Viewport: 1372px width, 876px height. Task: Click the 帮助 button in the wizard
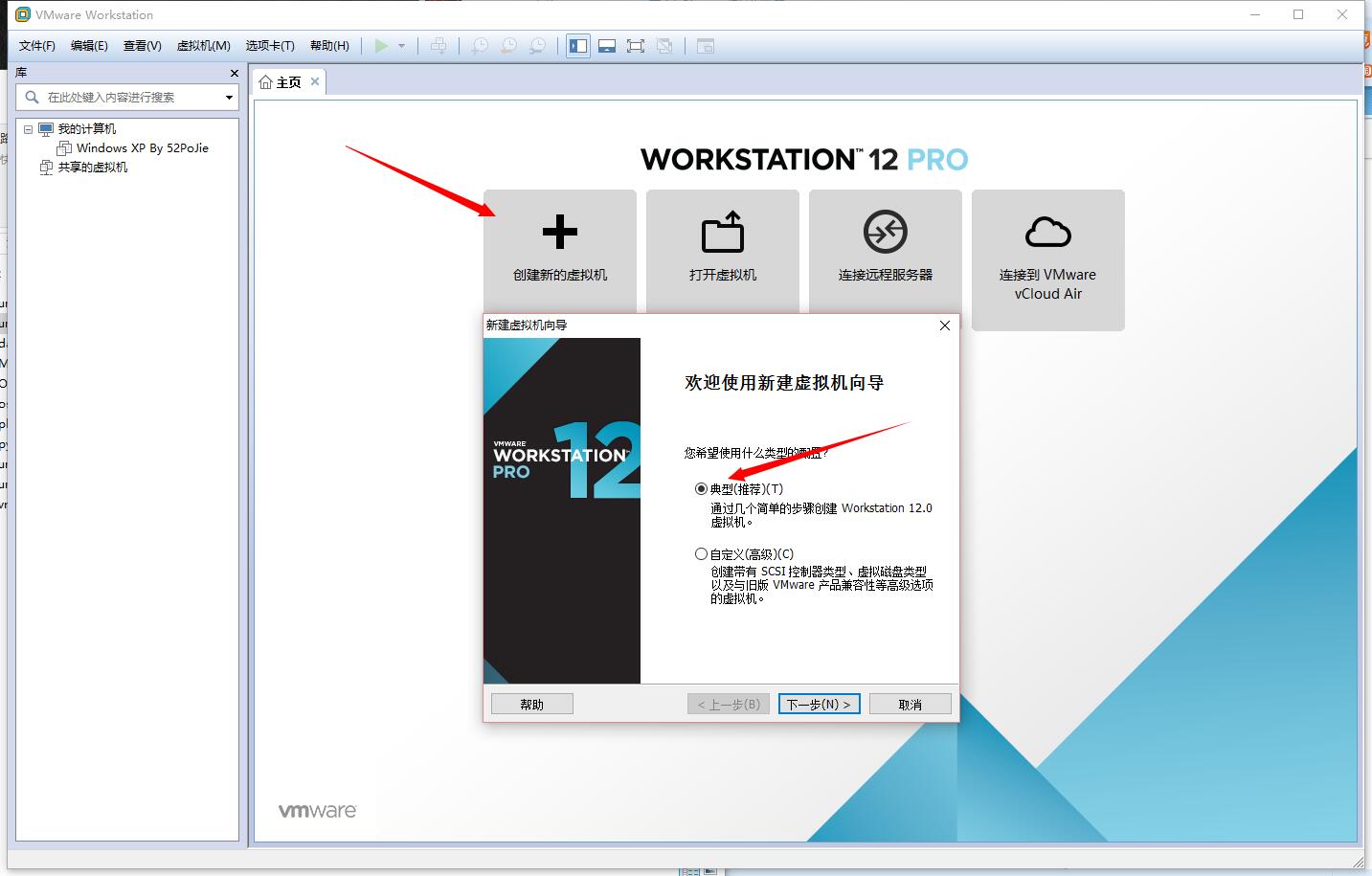532,705
